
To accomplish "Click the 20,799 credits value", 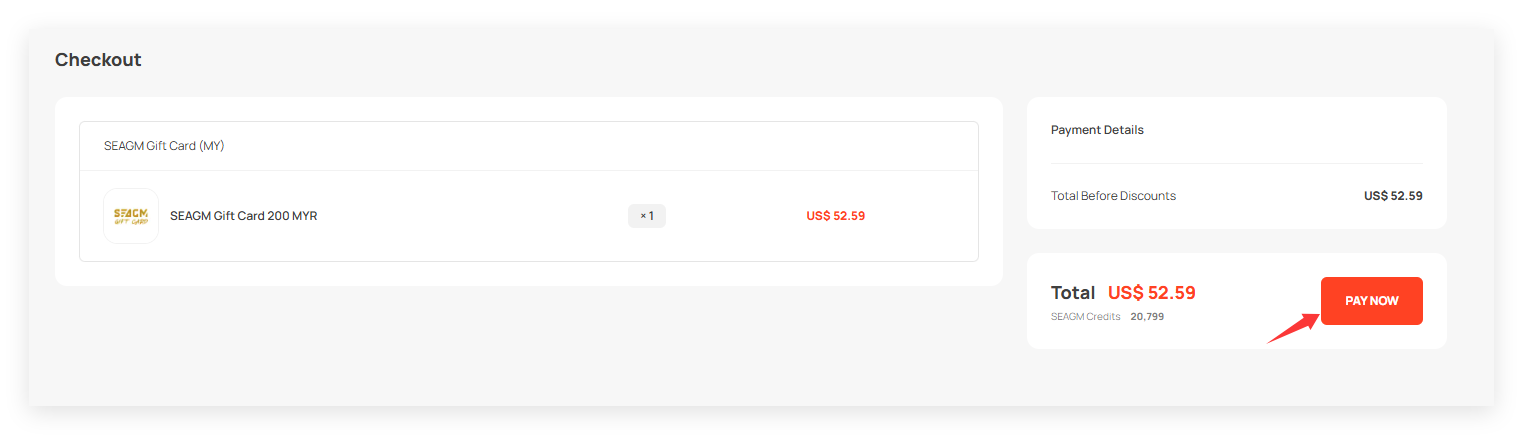I will click(x=1147, y=317).
